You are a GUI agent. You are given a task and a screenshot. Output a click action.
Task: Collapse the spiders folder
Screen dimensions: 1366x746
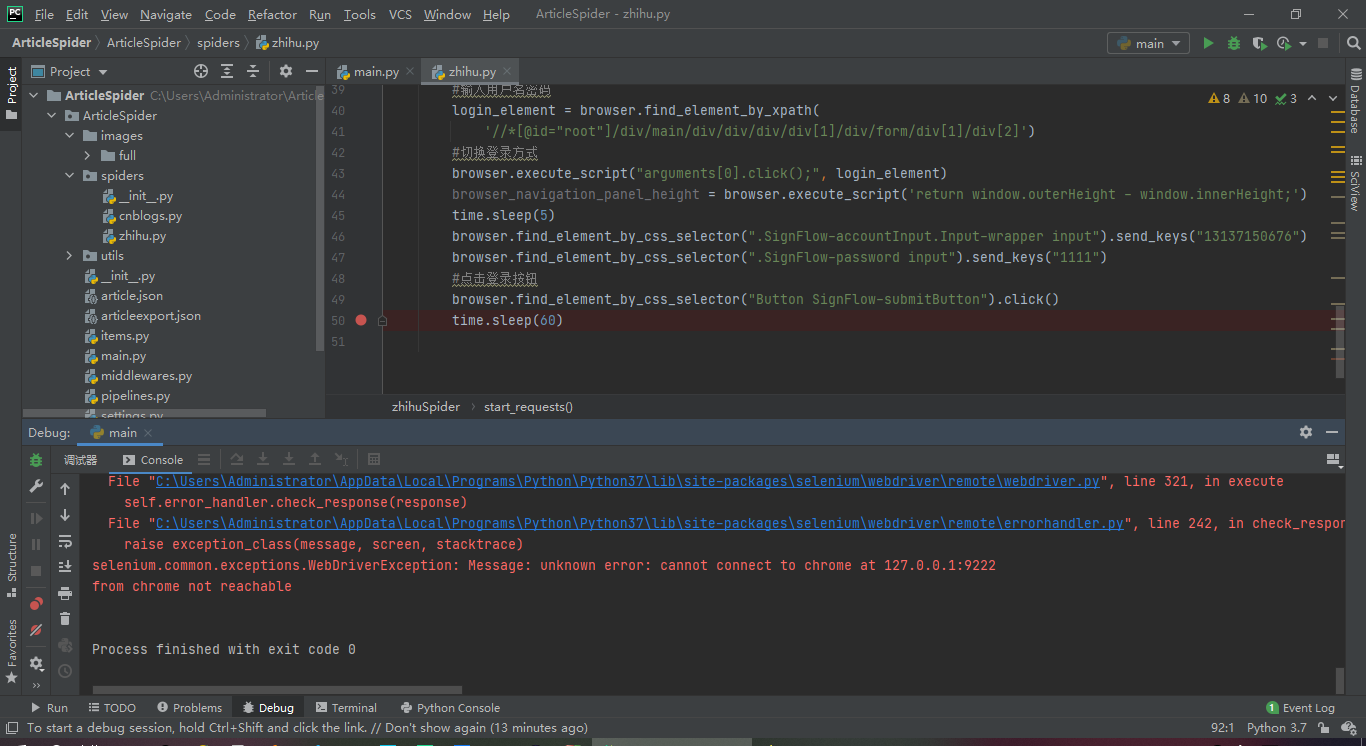coord(70,176)
